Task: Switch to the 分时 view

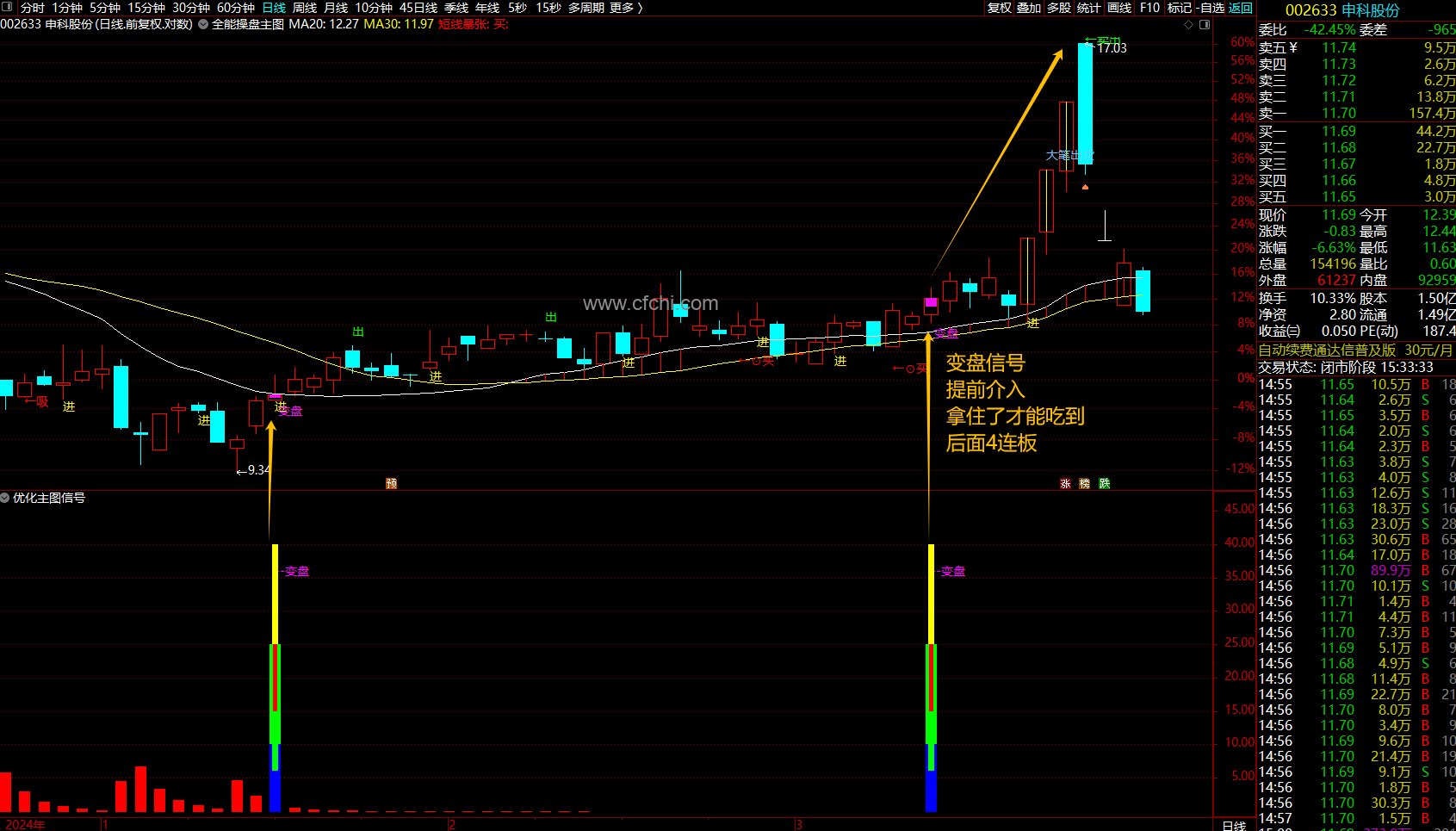Action: click(x=33, y=8)
